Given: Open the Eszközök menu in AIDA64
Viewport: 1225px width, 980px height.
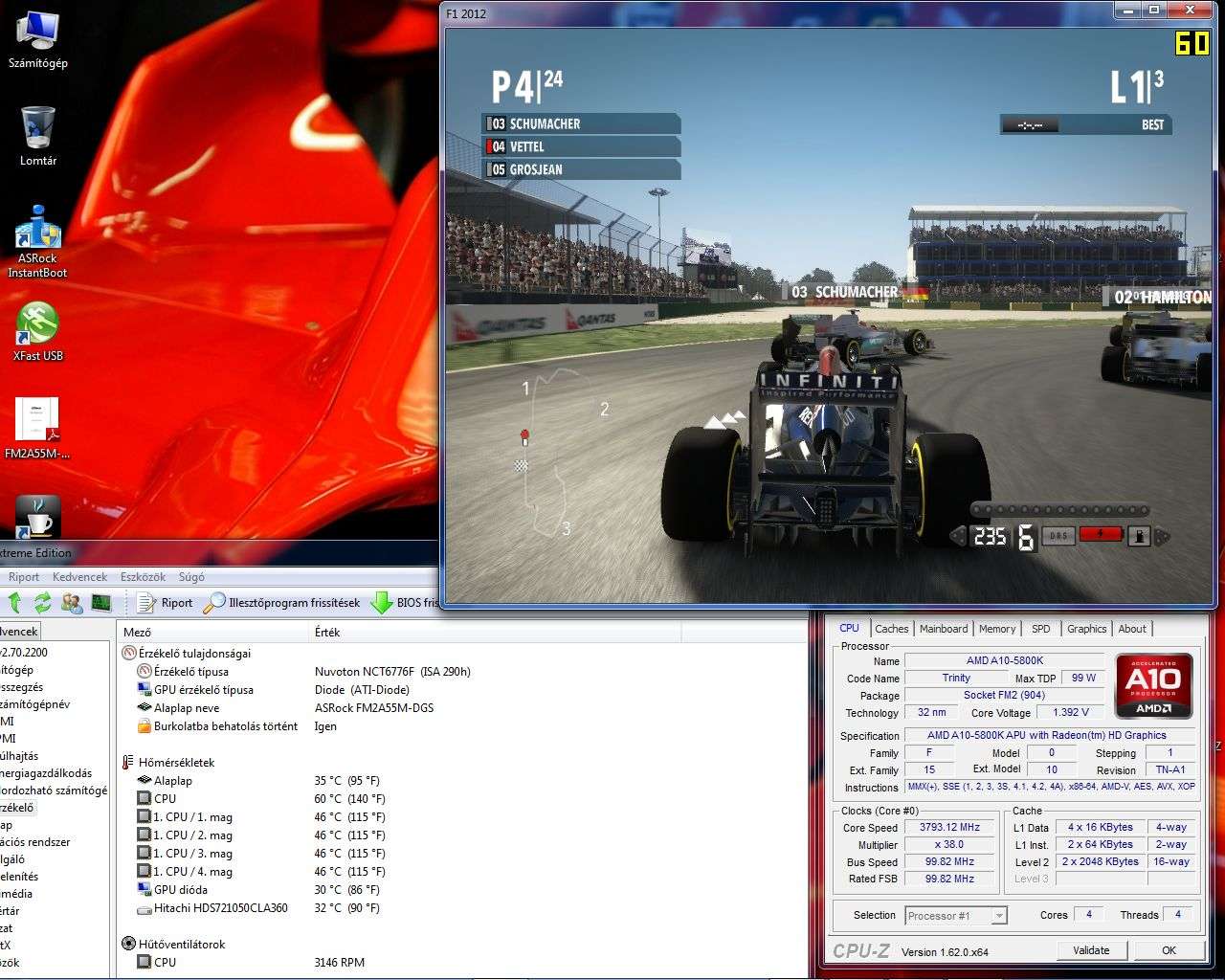Looking at the screenshot, I should tap(143, 577).
